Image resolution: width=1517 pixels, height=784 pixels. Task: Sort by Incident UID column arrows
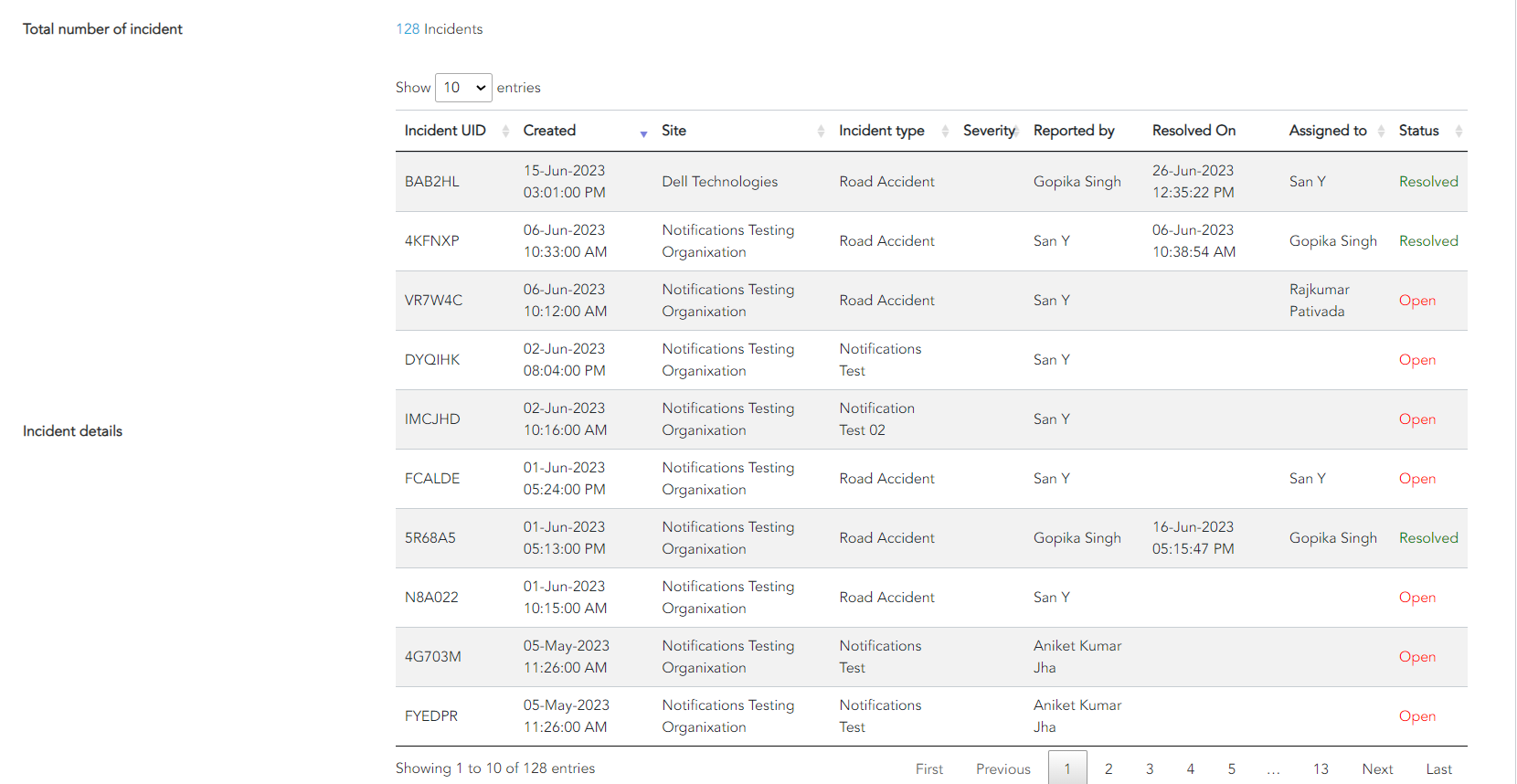505,132
